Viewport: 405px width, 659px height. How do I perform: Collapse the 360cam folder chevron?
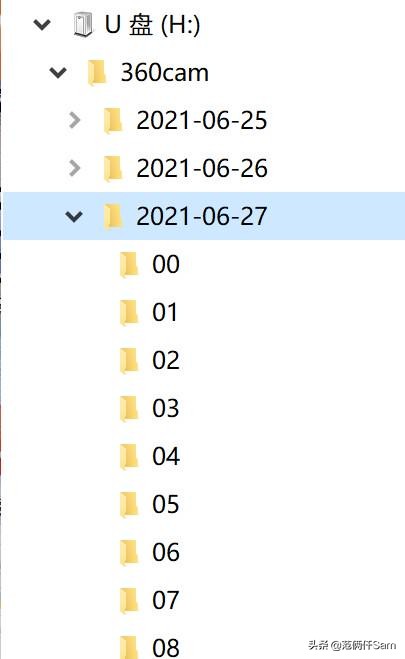[58, 73]
